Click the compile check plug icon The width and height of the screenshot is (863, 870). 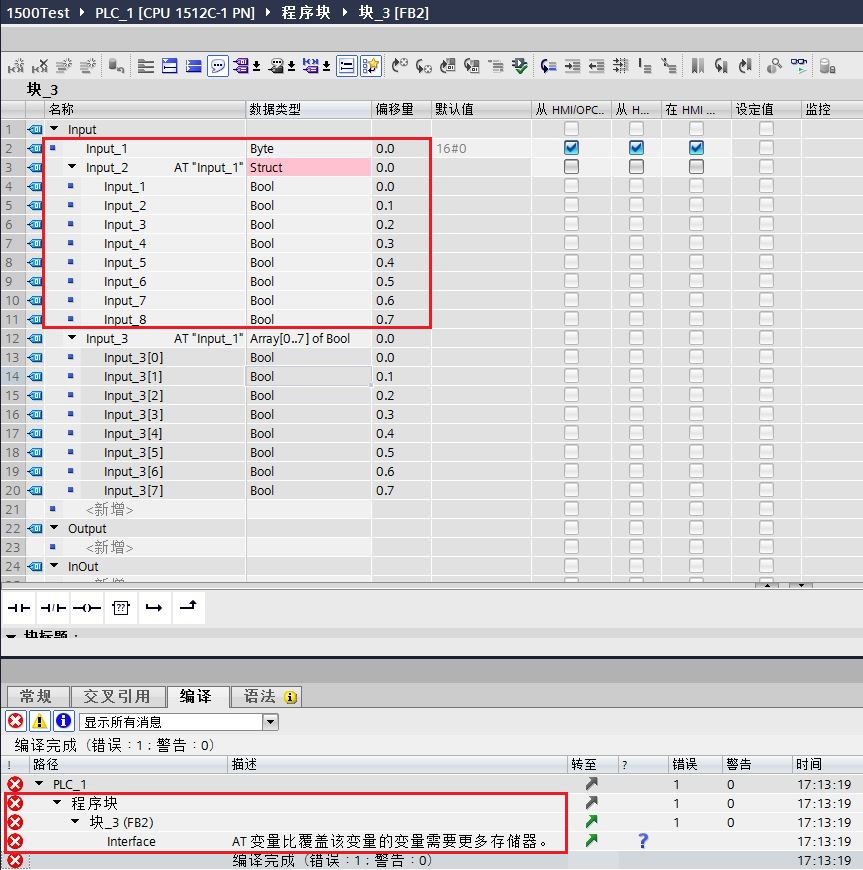520,66
